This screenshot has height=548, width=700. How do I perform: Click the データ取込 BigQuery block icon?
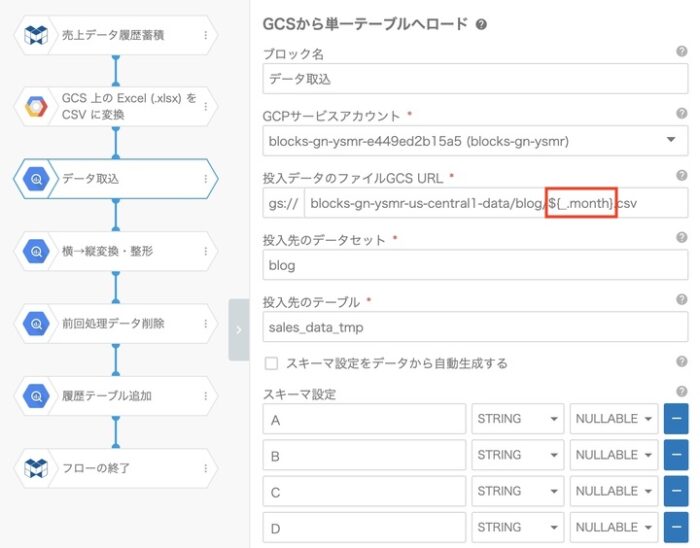36,180
